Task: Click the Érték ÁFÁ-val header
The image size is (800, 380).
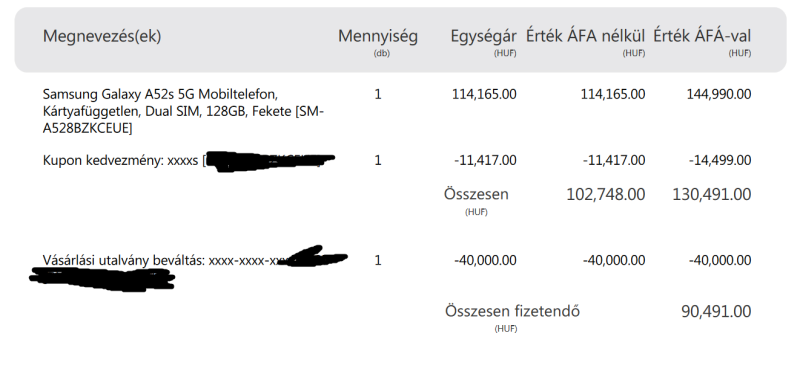Action: point(702,36)
